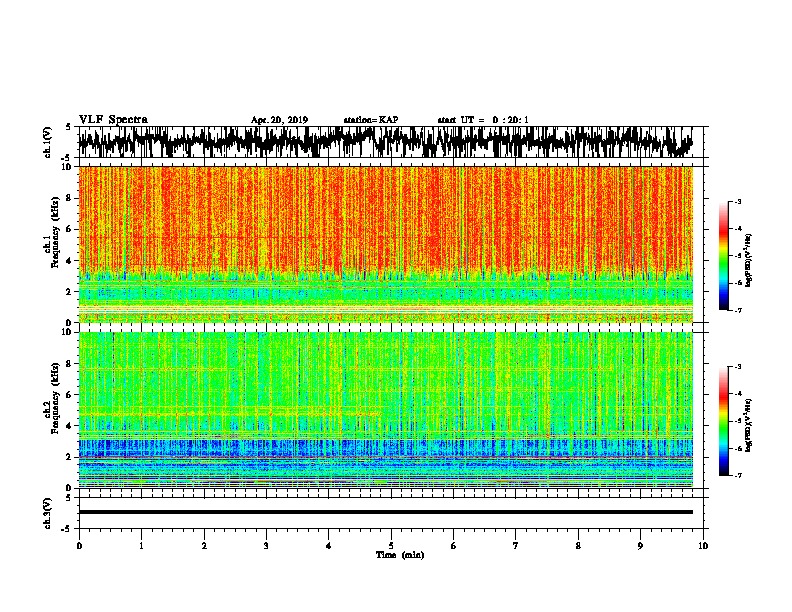Click time axis tick label "5"
The height and width of the screenshot is (612, 792).
pyautogui.click(x=391, y=546)
